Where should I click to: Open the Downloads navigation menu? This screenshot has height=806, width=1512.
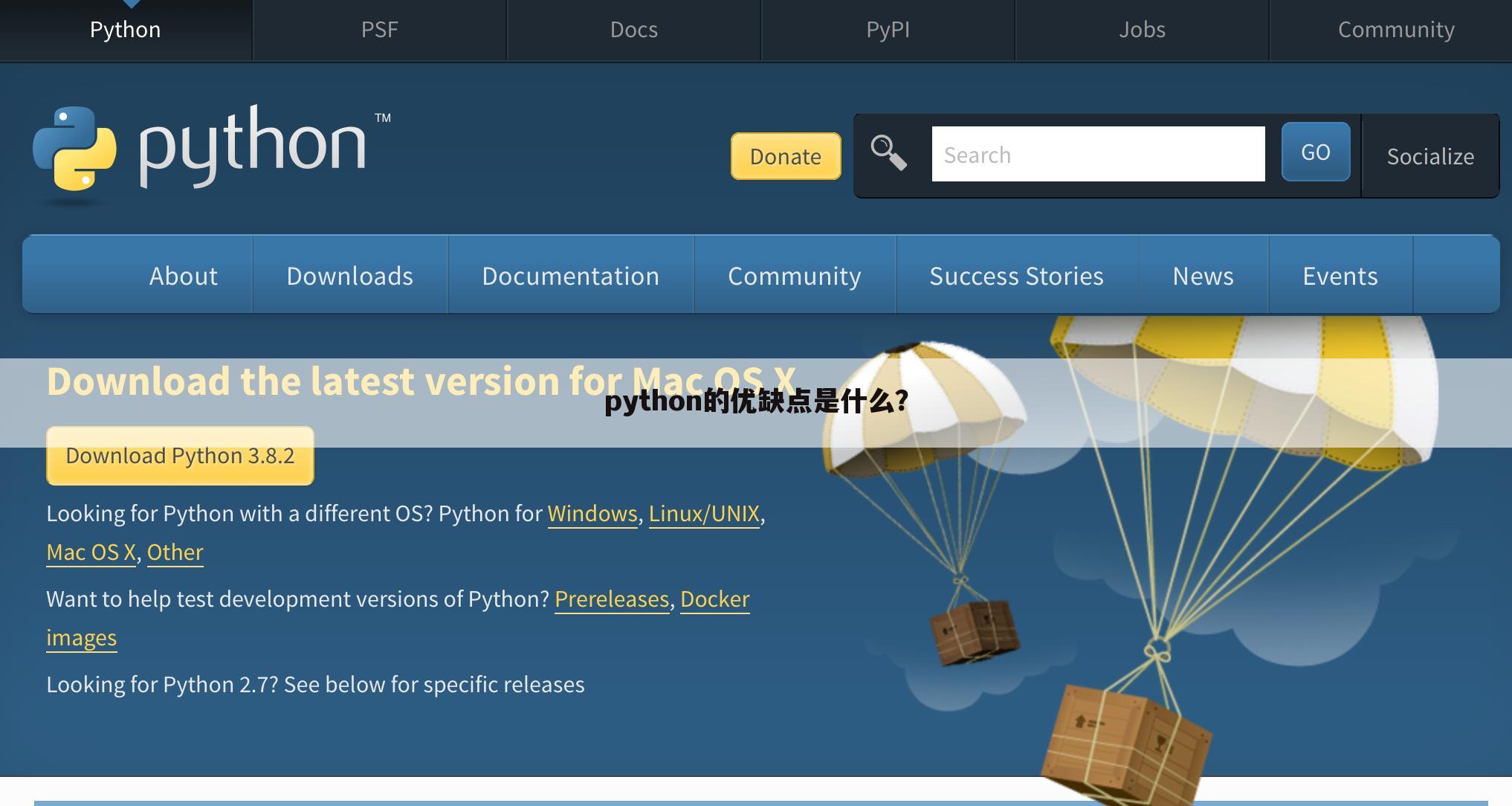(x=350, y=276)
